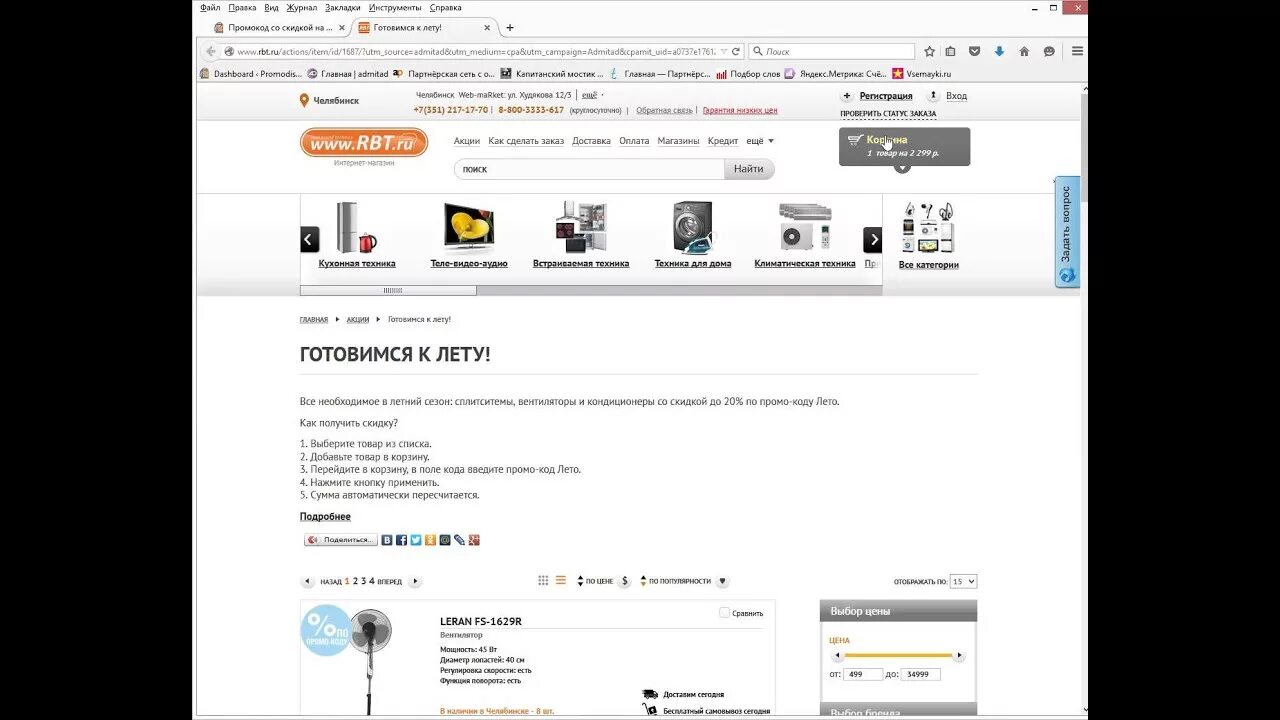Open the Firefox hamburger menu

pos(1077,51)
